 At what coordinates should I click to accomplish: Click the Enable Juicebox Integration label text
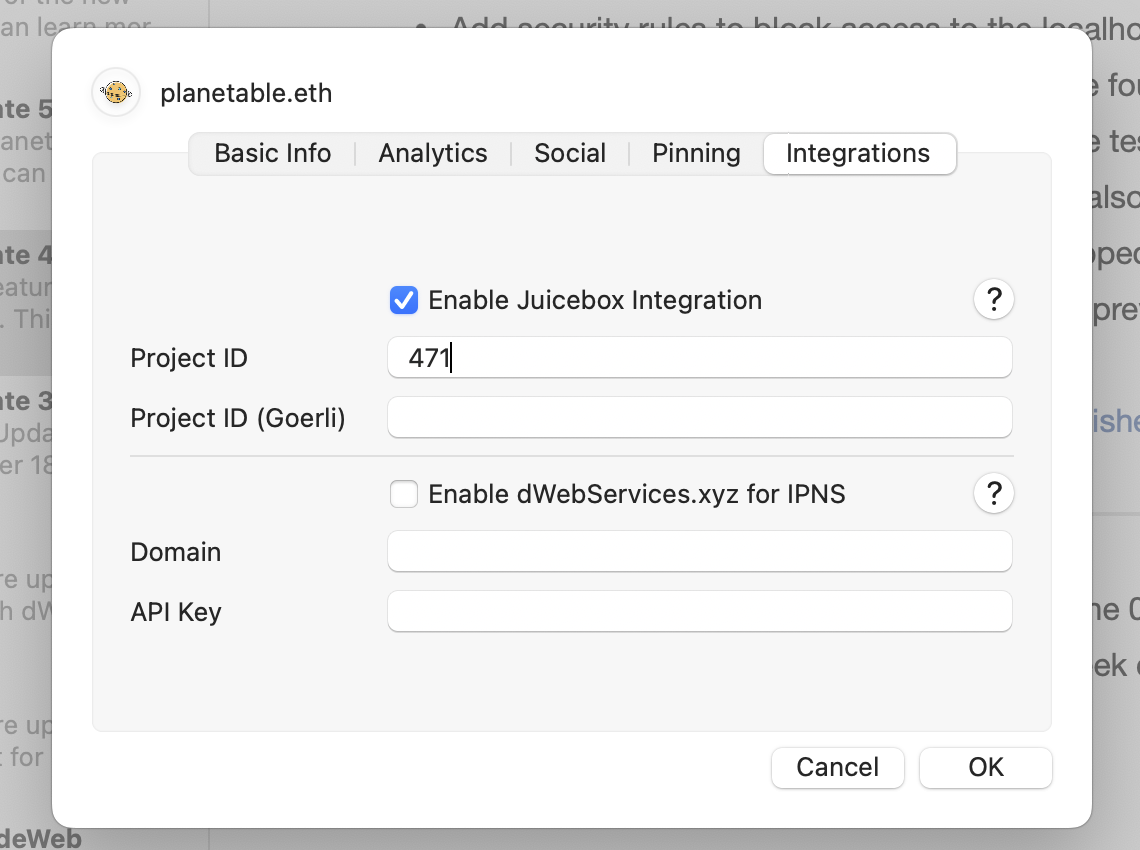(x=595, y=300)
